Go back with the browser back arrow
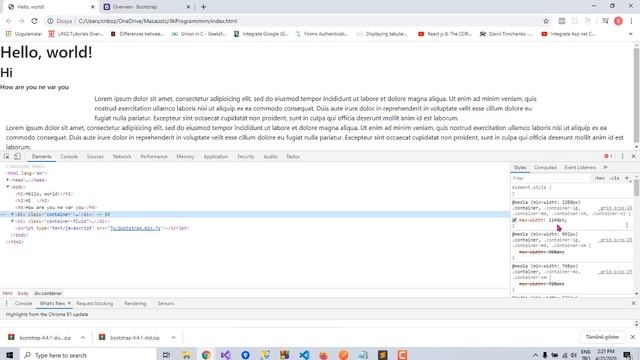 (x=9, y=21)
